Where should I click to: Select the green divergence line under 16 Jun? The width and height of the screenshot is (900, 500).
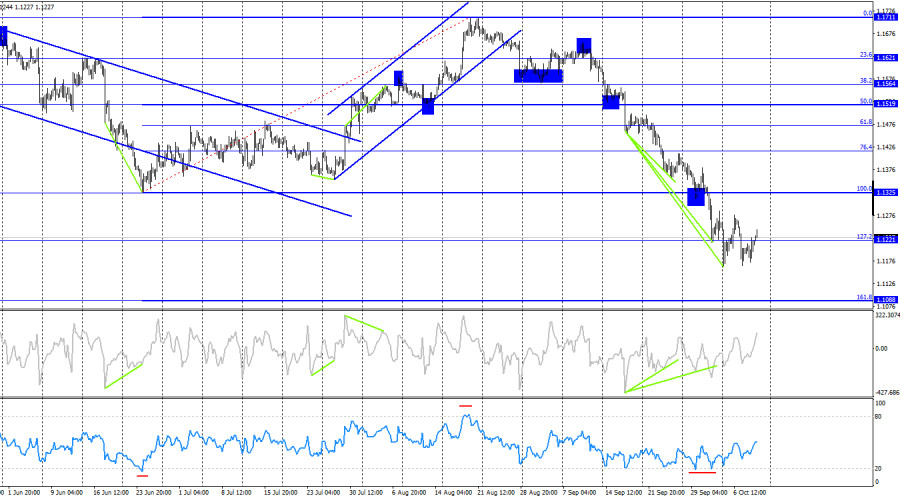tap(123, 376)
